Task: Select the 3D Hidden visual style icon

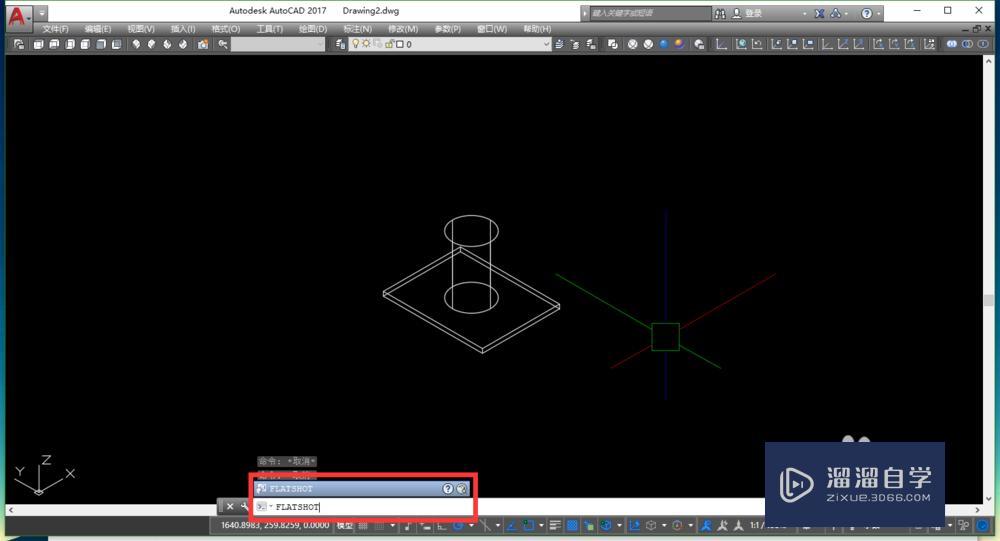Action: pos(648,44)
